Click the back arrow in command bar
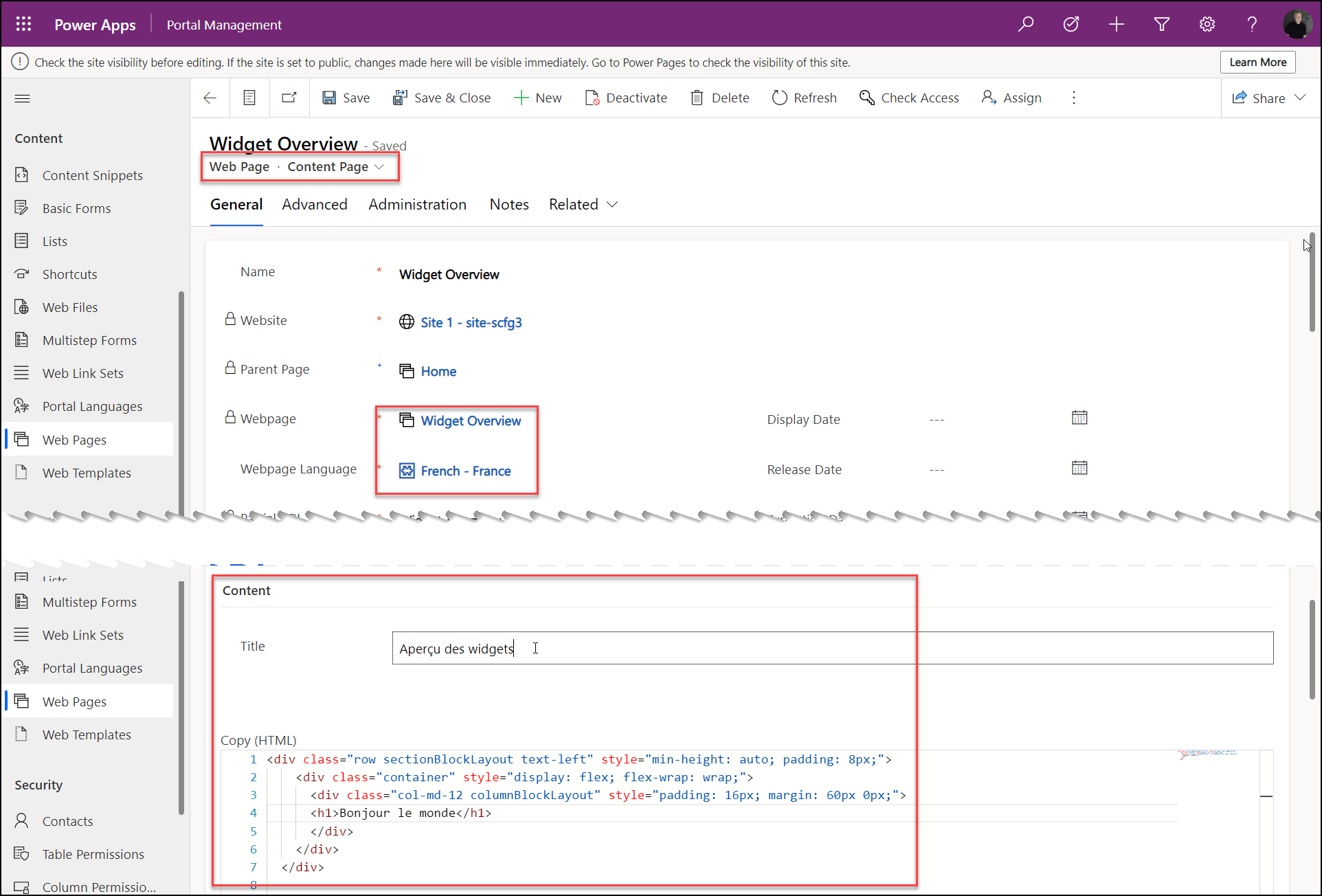 210,98
